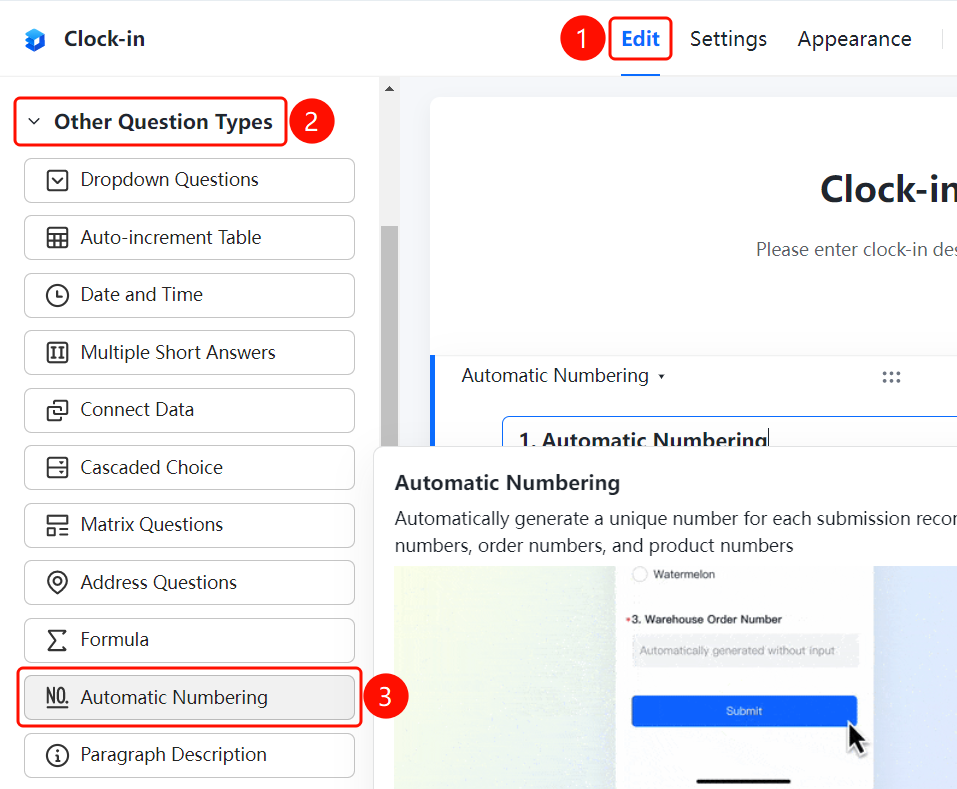Click the Matrix Questions layout icon
The height and width of the screenshot is (789, 957).
pyautogui.click(x=57, y=525)
